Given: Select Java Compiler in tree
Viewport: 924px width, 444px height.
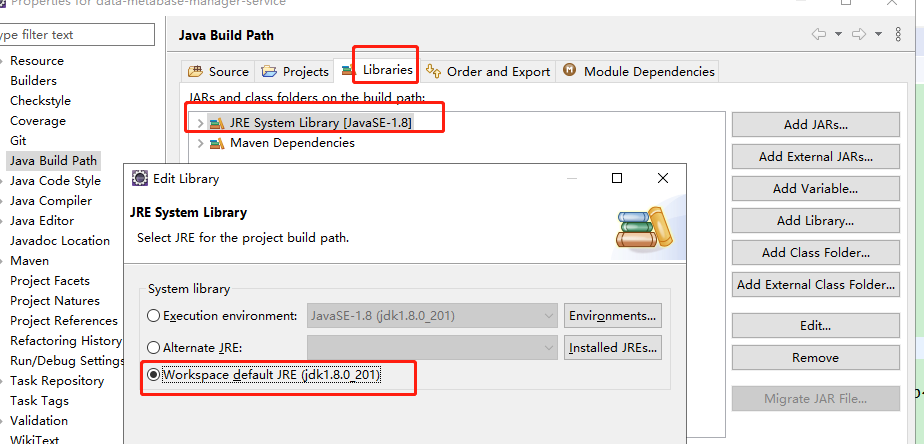Looking at the screenshot, I should [51, 201].
